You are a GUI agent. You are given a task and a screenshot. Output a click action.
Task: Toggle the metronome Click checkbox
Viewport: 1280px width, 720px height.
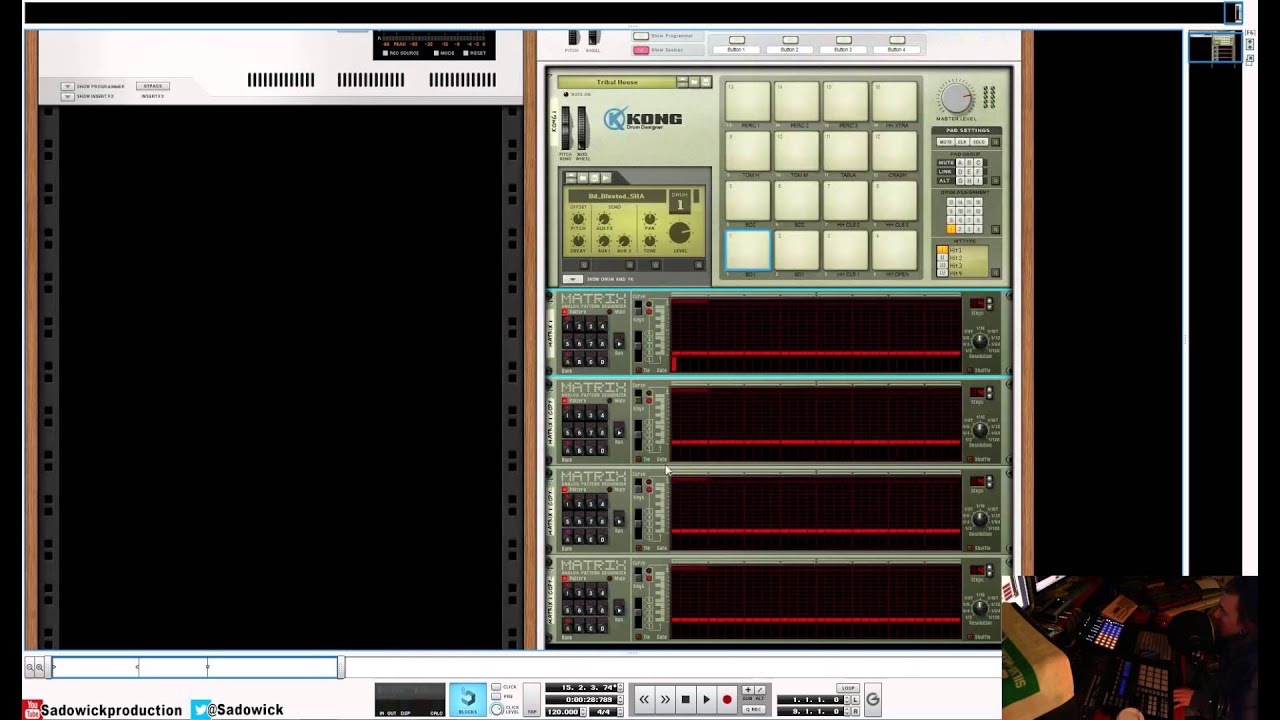click(496, 687)
